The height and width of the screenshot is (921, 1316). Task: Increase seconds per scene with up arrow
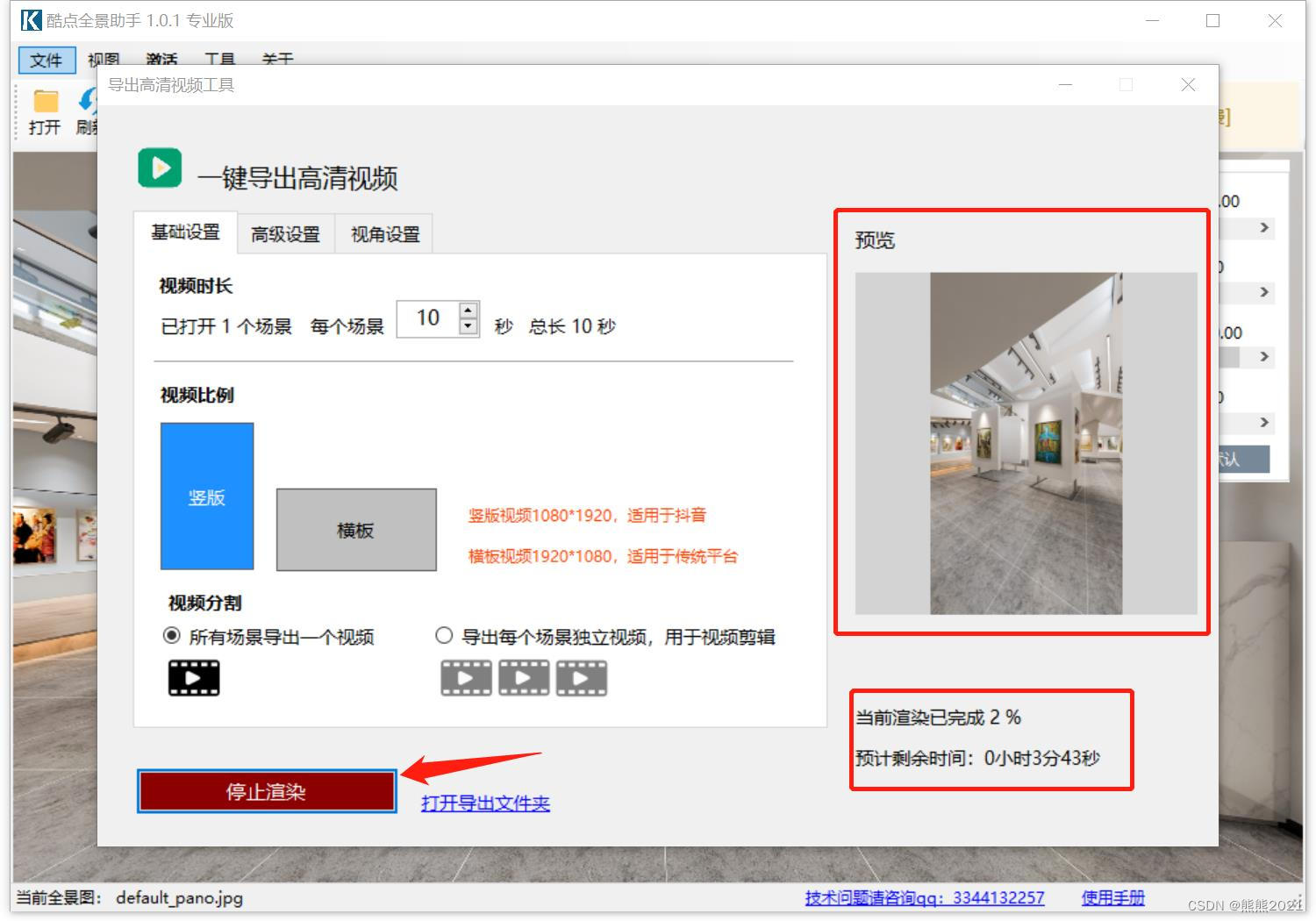click(468, 310)
